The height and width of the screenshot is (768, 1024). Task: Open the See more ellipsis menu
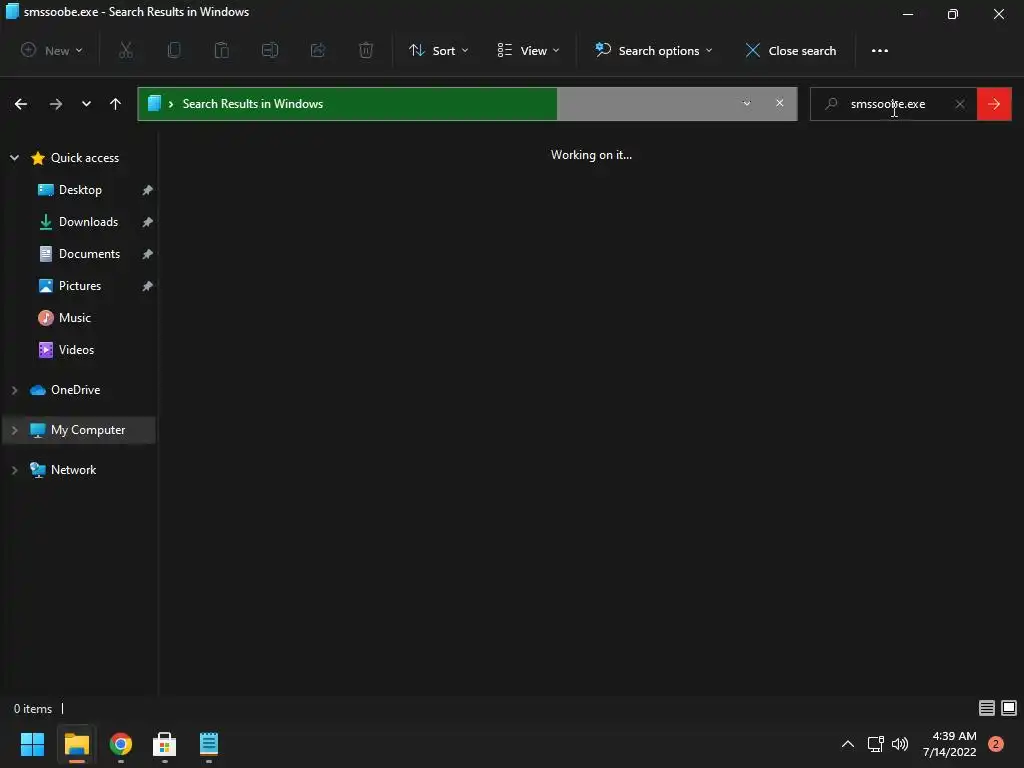tap(880, 50)
